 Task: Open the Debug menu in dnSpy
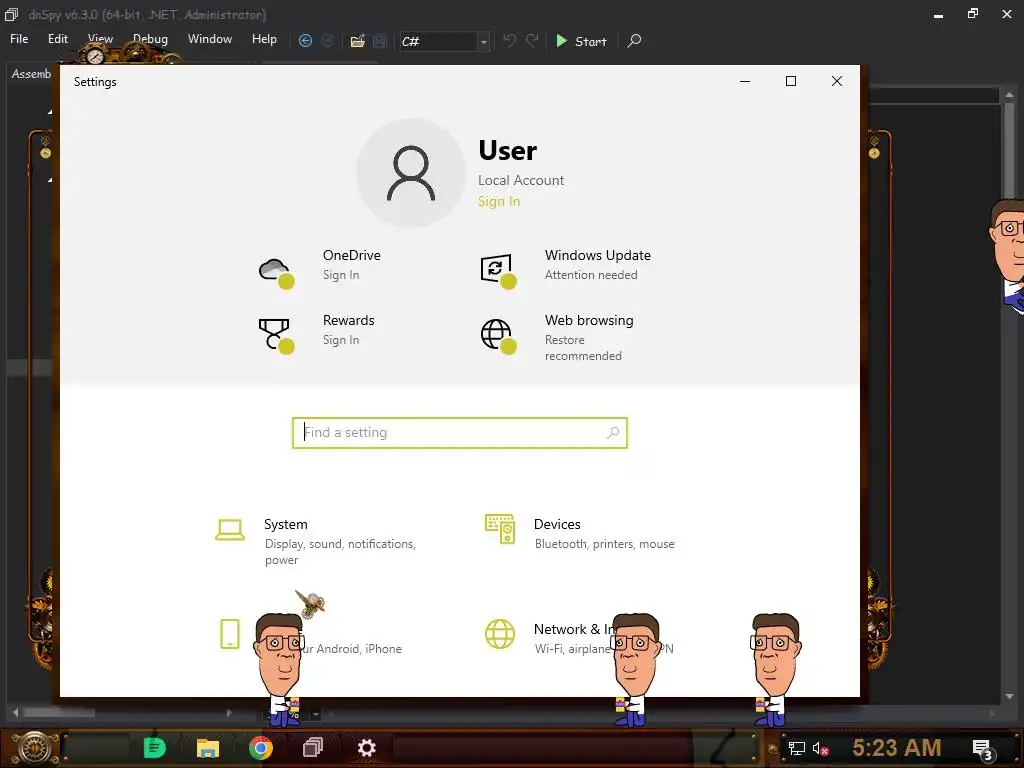150,39
